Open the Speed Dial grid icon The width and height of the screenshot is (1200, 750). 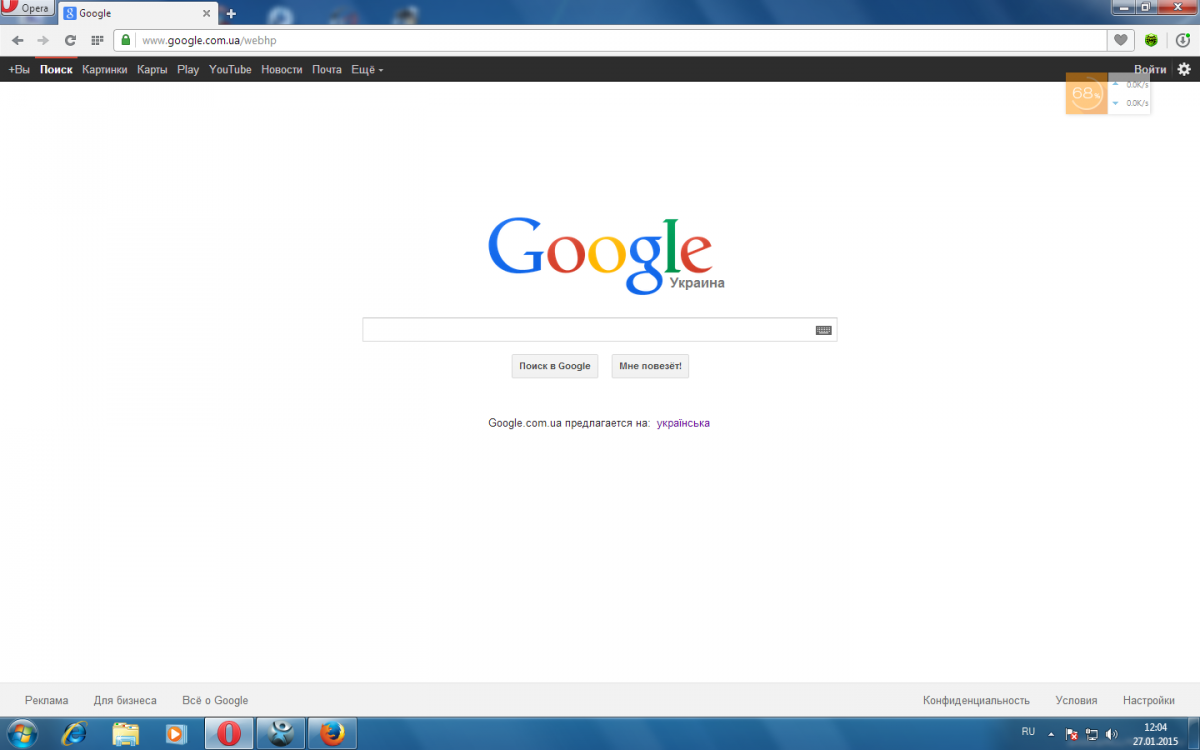click(x=97, y=40)
